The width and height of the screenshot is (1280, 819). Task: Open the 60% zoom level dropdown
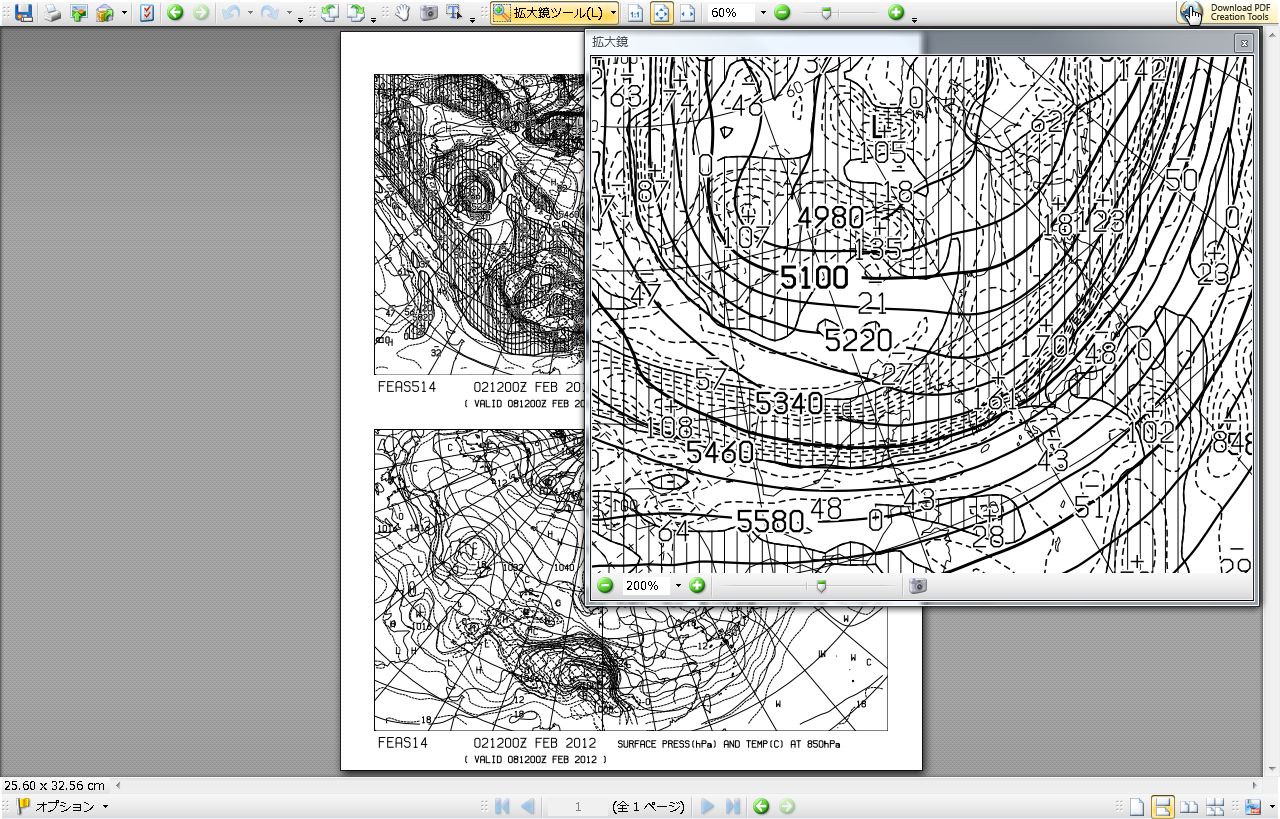click(x=763, y=13)
